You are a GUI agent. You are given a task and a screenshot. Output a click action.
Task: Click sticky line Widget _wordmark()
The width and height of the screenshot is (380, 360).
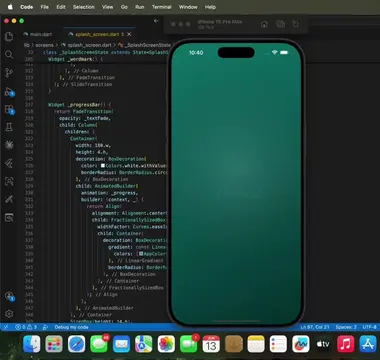(x=75, y=59)
